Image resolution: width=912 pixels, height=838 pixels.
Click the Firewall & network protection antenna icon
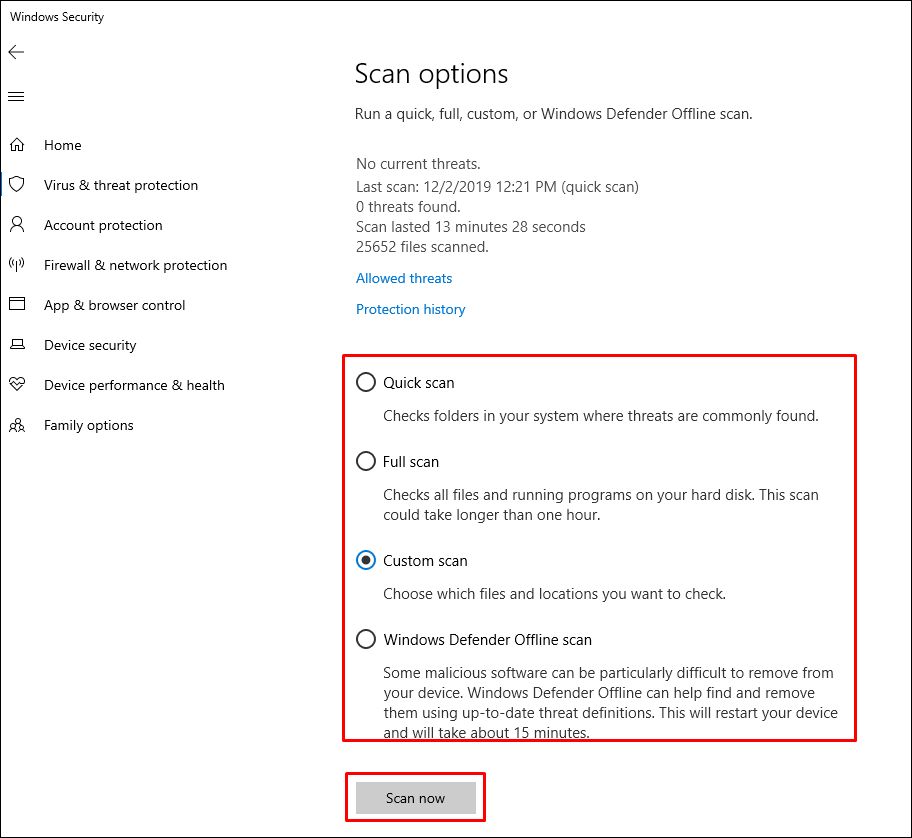[x=17, y=265]
